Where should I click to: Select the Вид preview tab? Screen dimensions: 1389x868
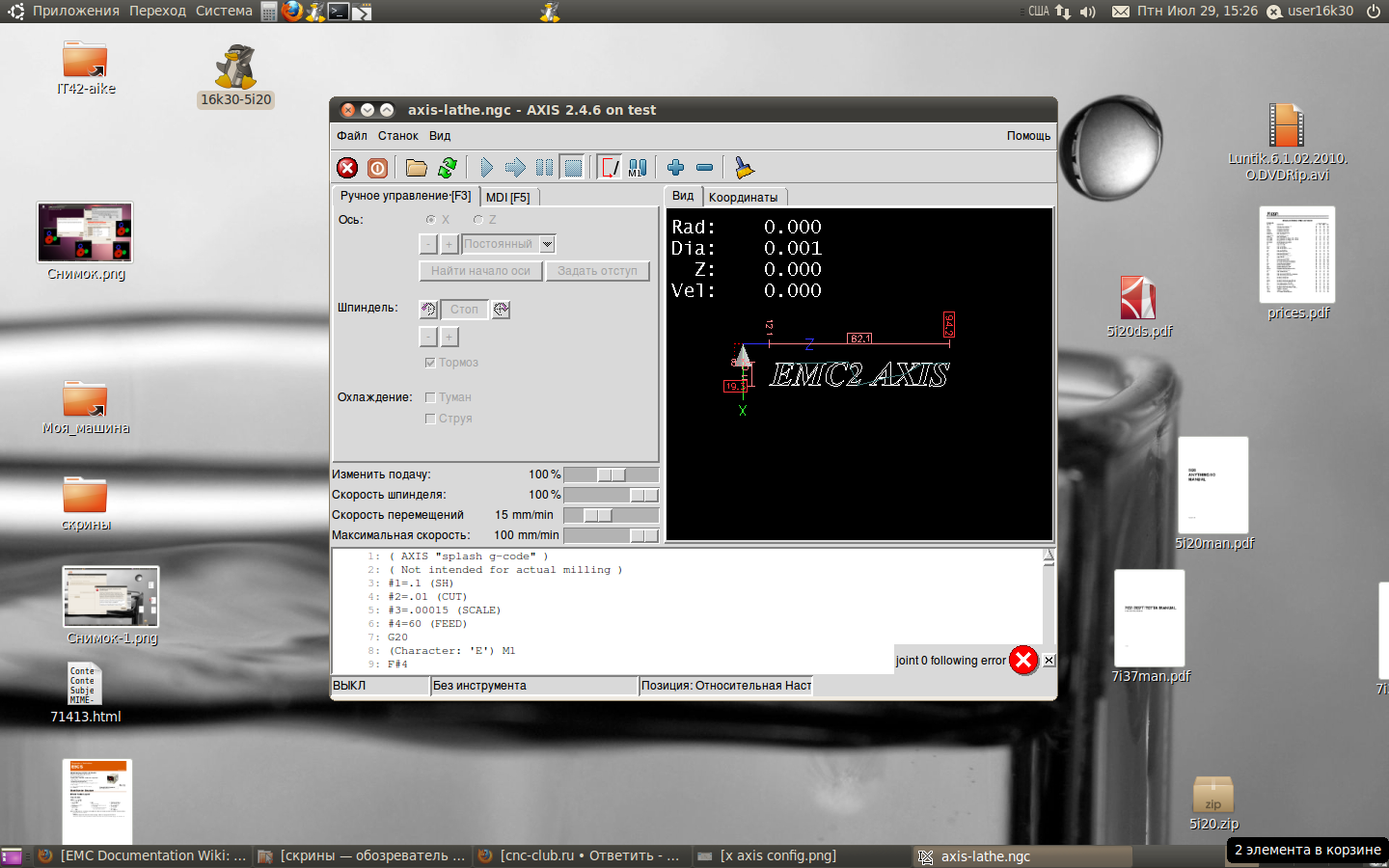pos(683,196)
